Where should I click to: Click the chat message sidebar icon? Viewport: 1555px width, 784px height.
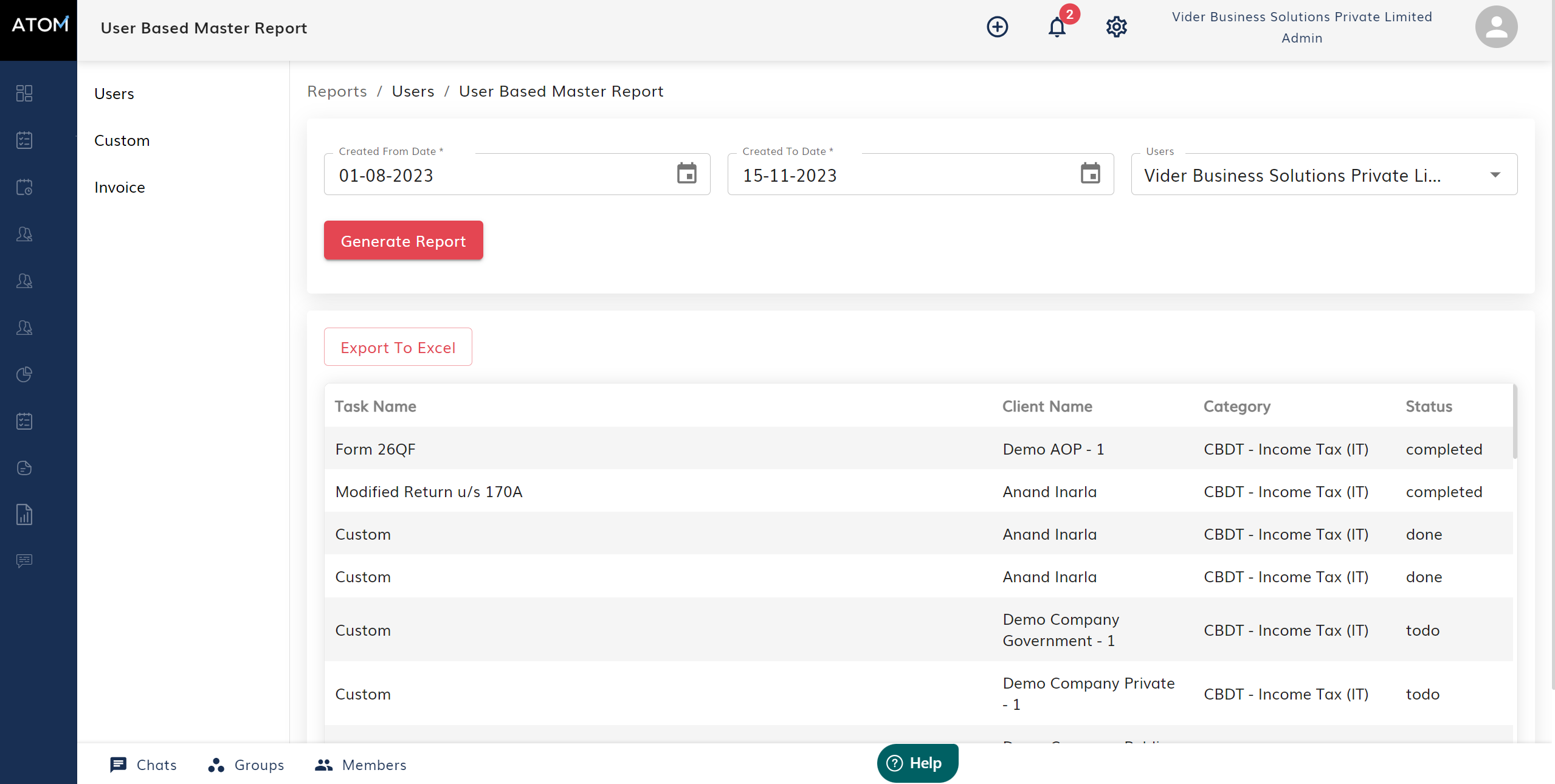pos(24,560)
